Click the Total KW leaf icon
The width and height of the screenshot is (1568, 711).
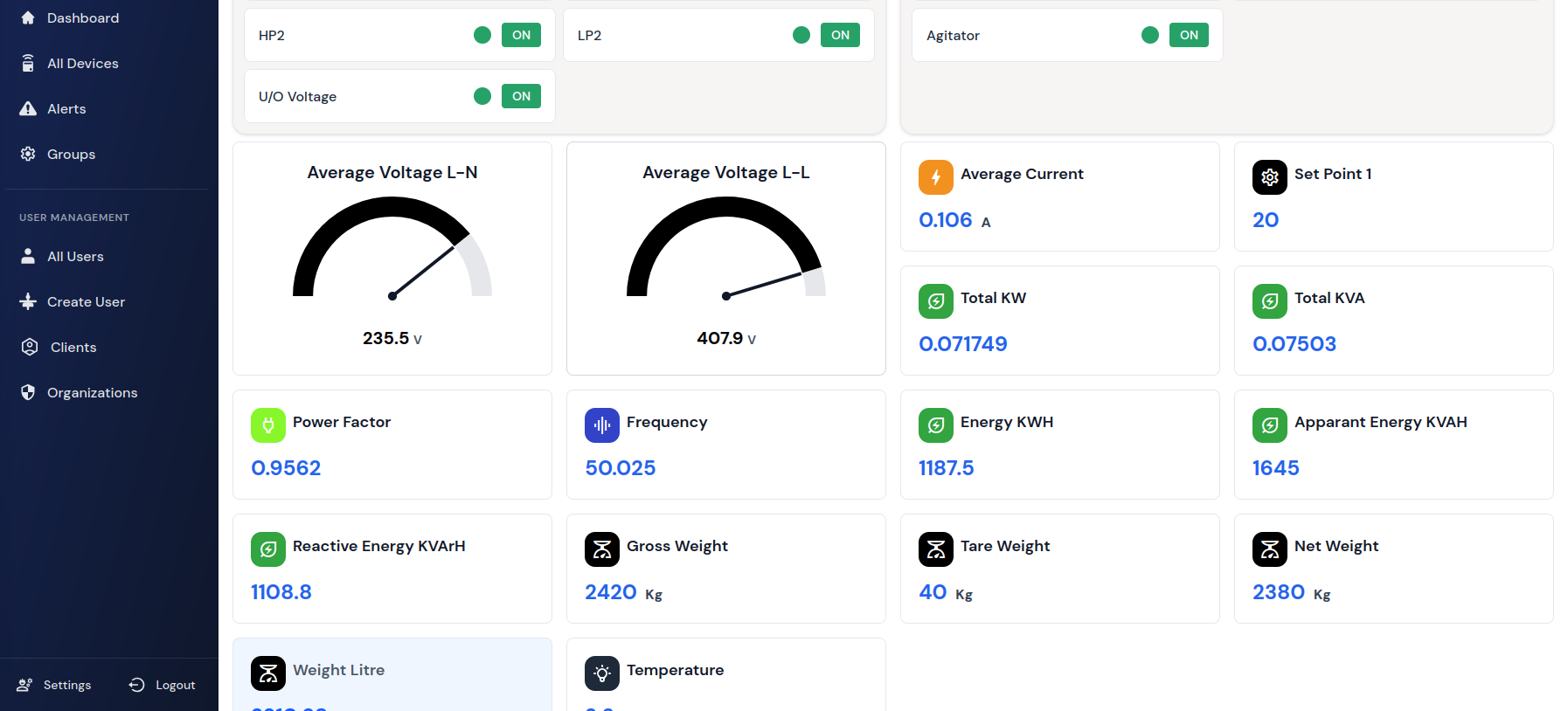click(936, 301)
